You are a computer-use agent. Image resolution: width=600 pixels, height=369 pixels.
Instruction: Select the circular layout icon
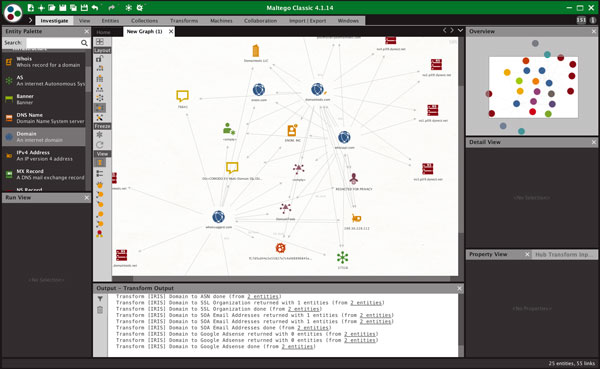click(x=99, y=98)
